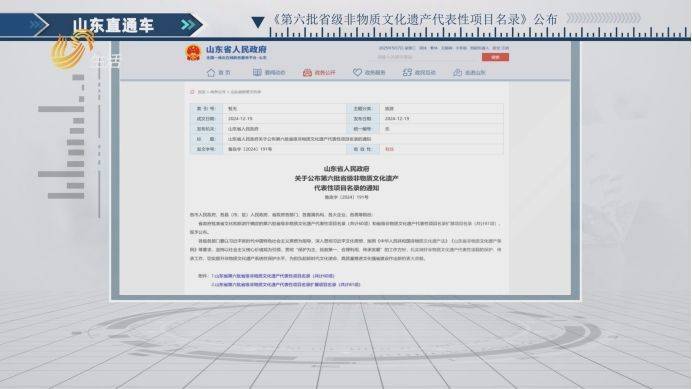Open the 要闻动态 news icon in navigation
The width and height of the screenshot is (692, 389).
coord(257,72)
